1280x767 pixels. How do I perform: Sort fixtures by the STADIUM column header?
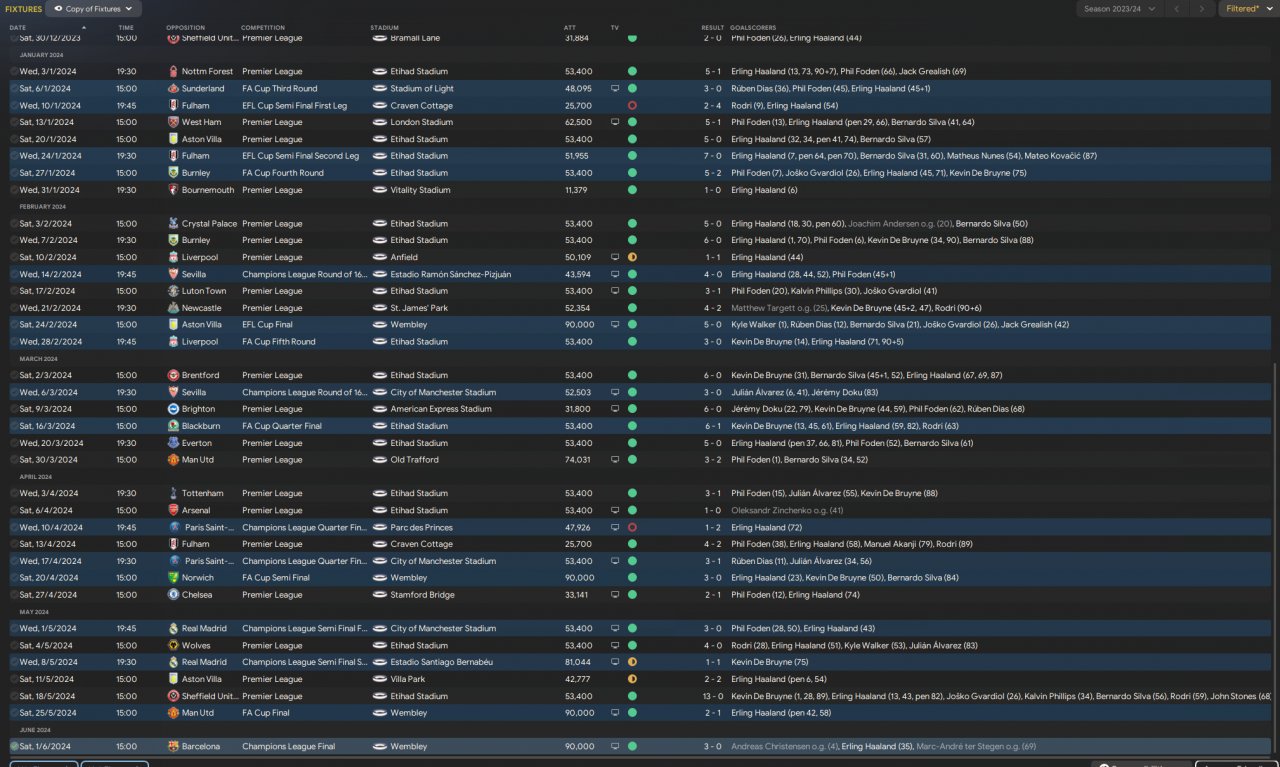384,28
